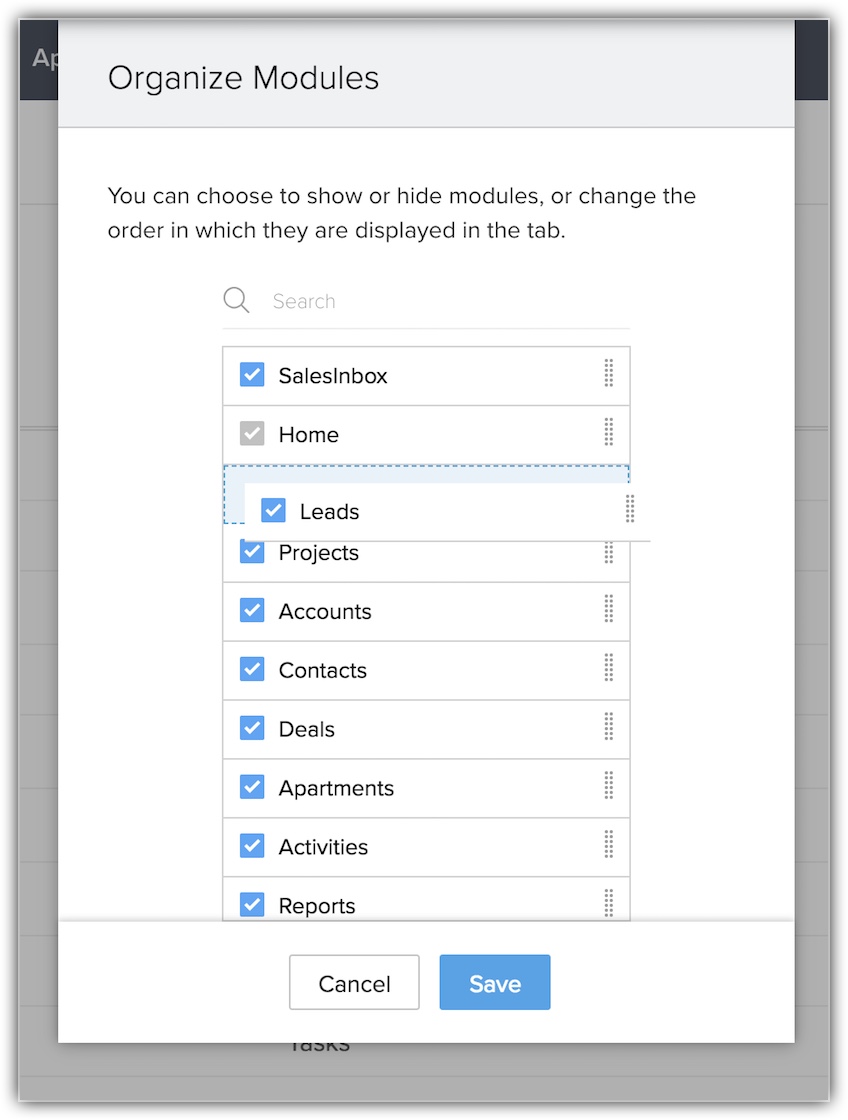Screen dimensions: 848x1120
Task: Click the SalesInbox drag handle icon
Action: point(608,374)
